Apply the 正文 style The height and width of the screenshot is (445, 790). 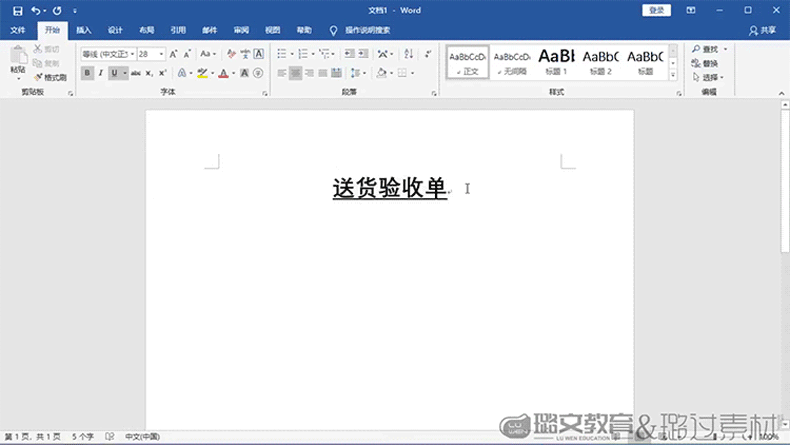tap(468, 62)
